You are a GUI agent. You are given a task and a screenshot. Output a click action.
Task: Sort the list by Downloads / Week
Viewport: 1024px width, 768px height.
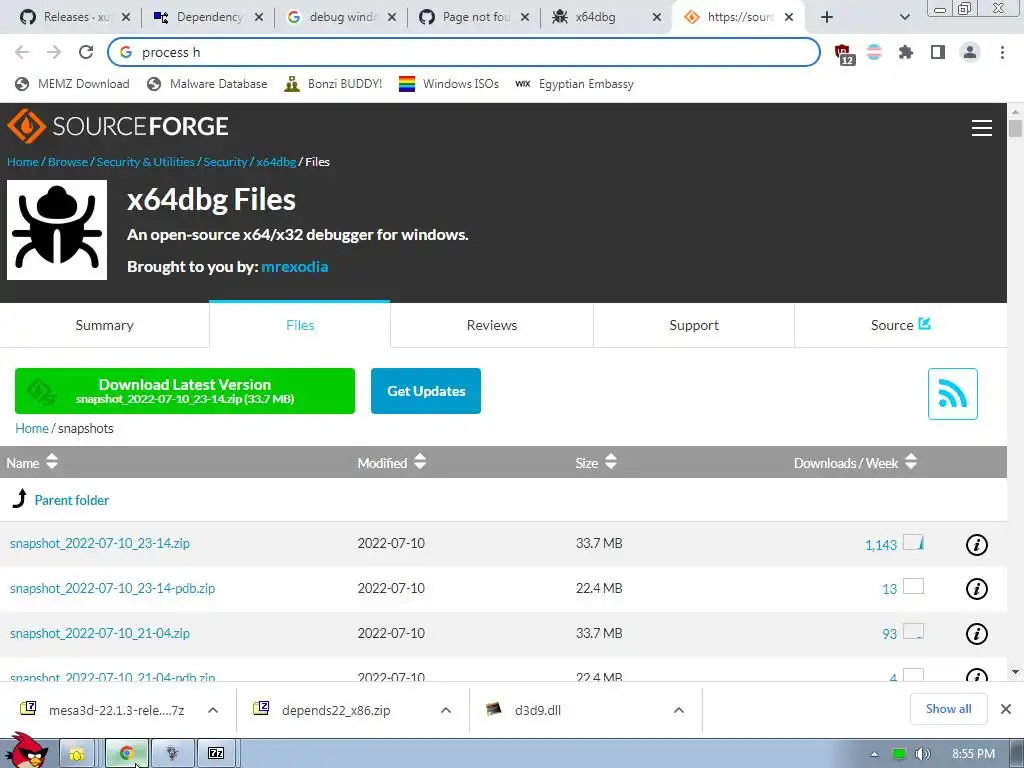(856, 462)
